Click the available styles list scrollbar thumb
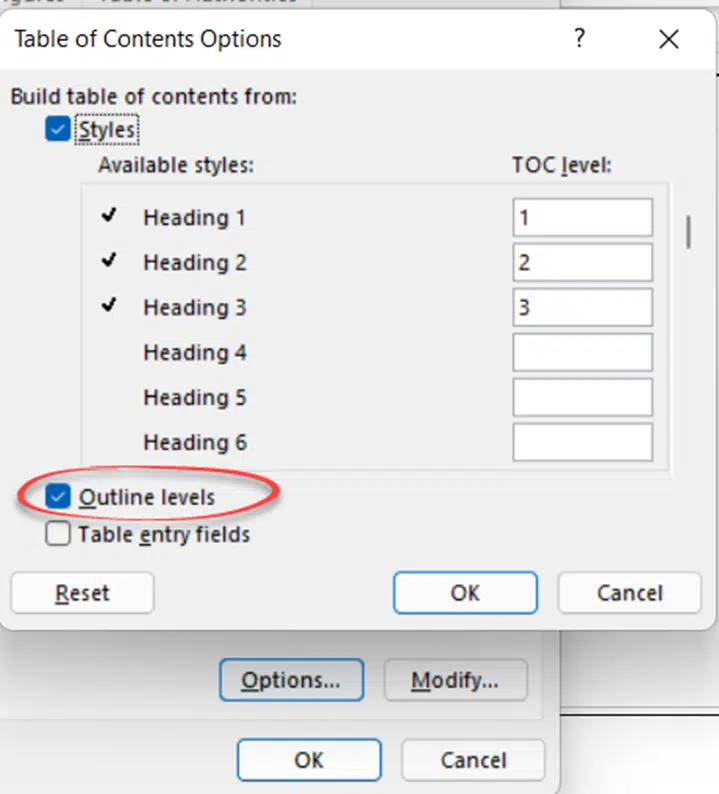Image resolution: width=719 pixels, height=794 pixels. click(x=688, y=232)
